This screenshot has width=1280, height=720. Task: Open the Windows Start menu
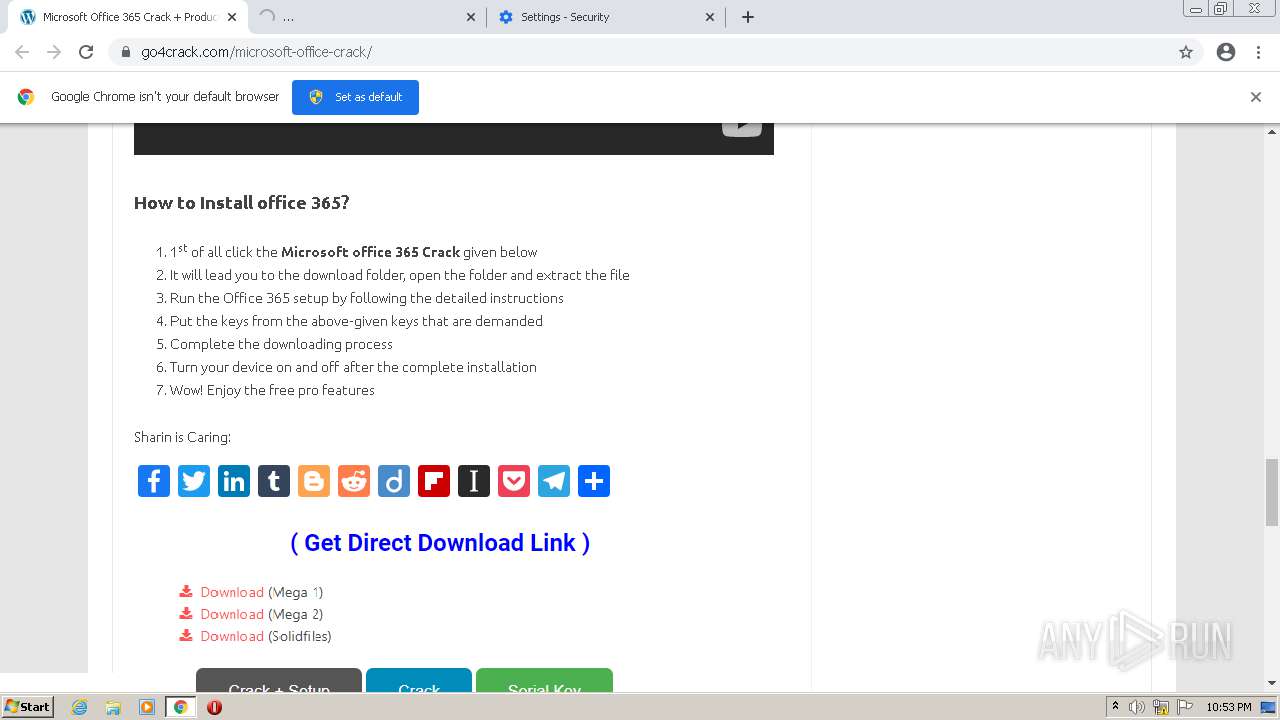point(27,706)
